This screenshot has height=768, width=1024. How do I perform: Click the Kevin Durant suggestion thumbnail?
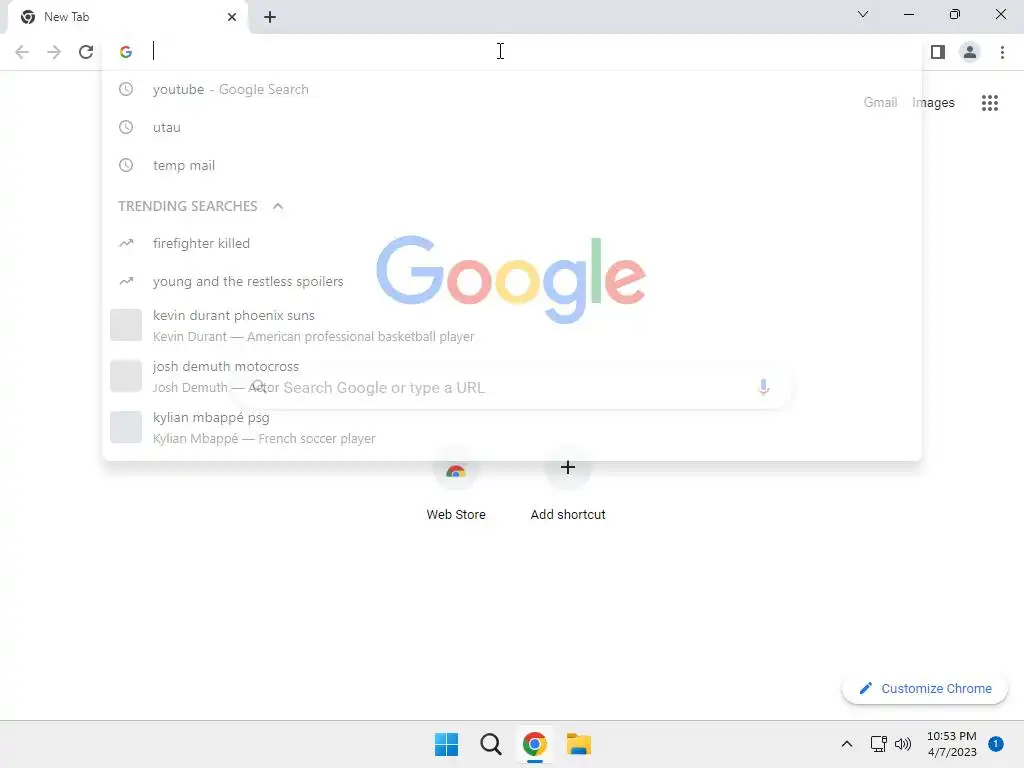tap(126, 325)
